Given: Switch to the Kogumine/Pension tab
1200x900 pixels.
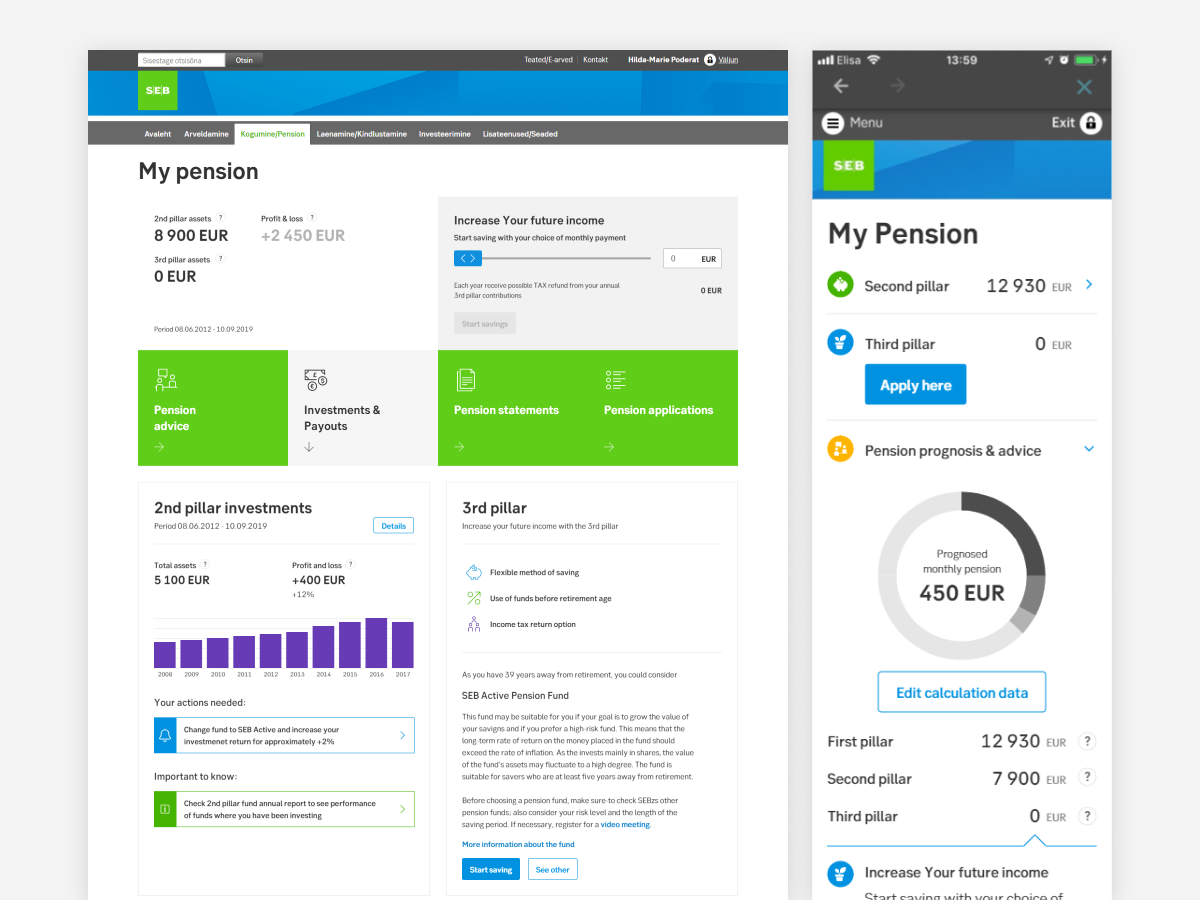Looking at the screenshot, I should click(x=272, y=134).
